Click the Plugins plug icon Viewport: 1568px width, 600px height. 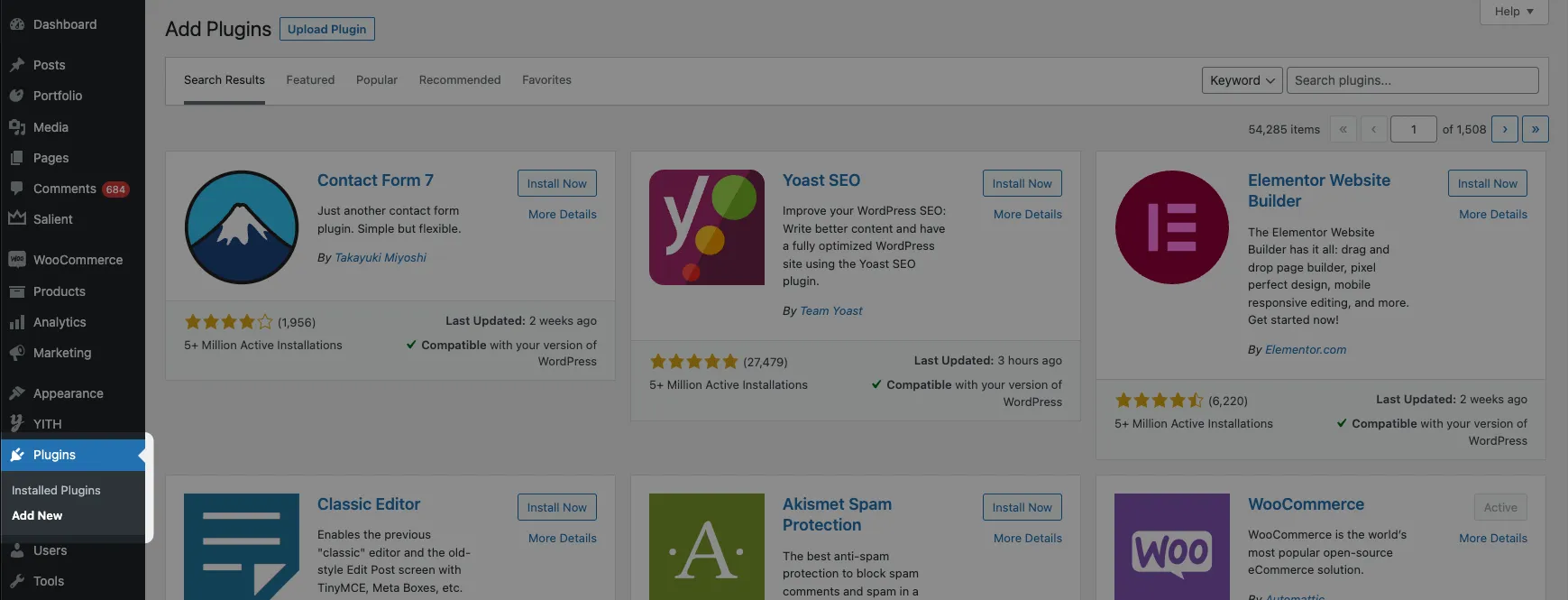coord(17,455)
